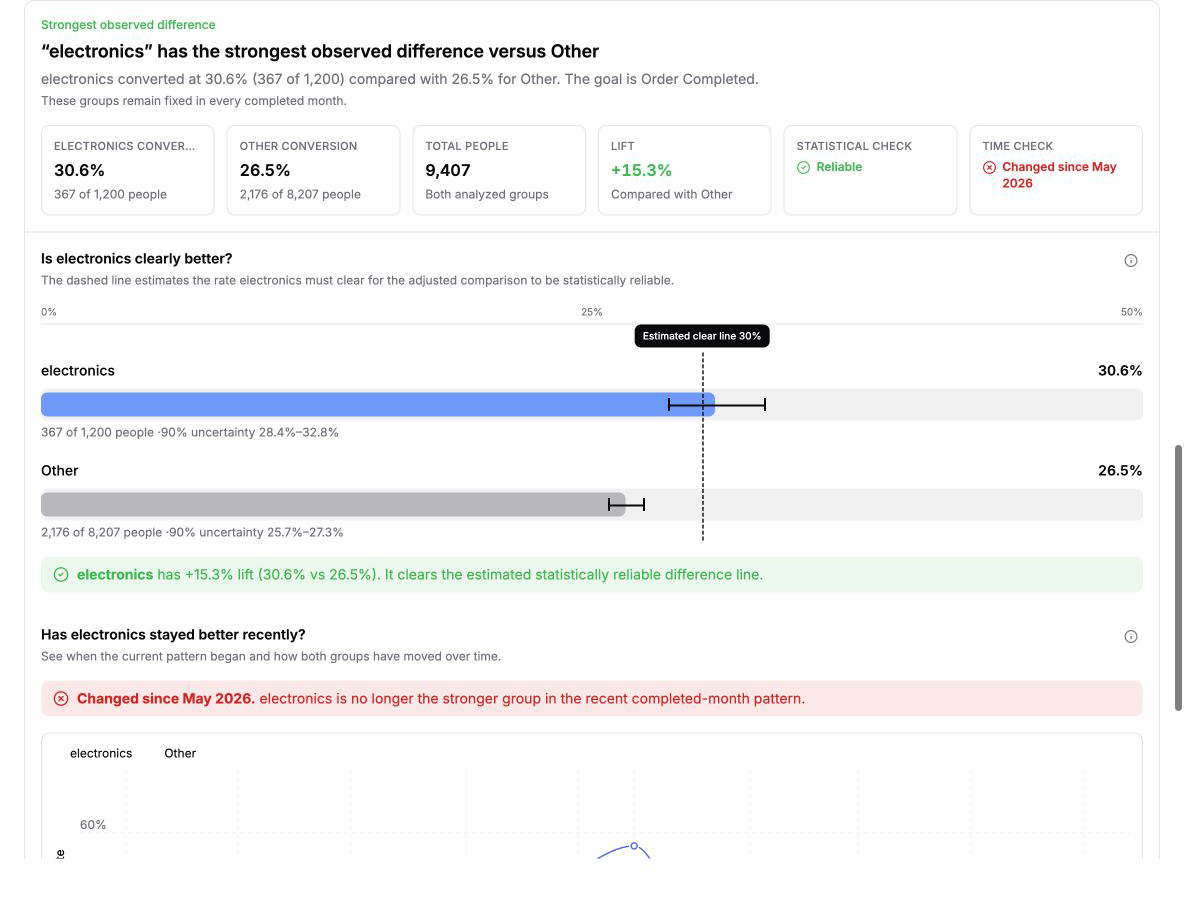Viewport: 1184px width, 900px height.
Task: Click "These groups remain fixed in every completed month."
Action: pyautogui.click(x=194, y=101)
